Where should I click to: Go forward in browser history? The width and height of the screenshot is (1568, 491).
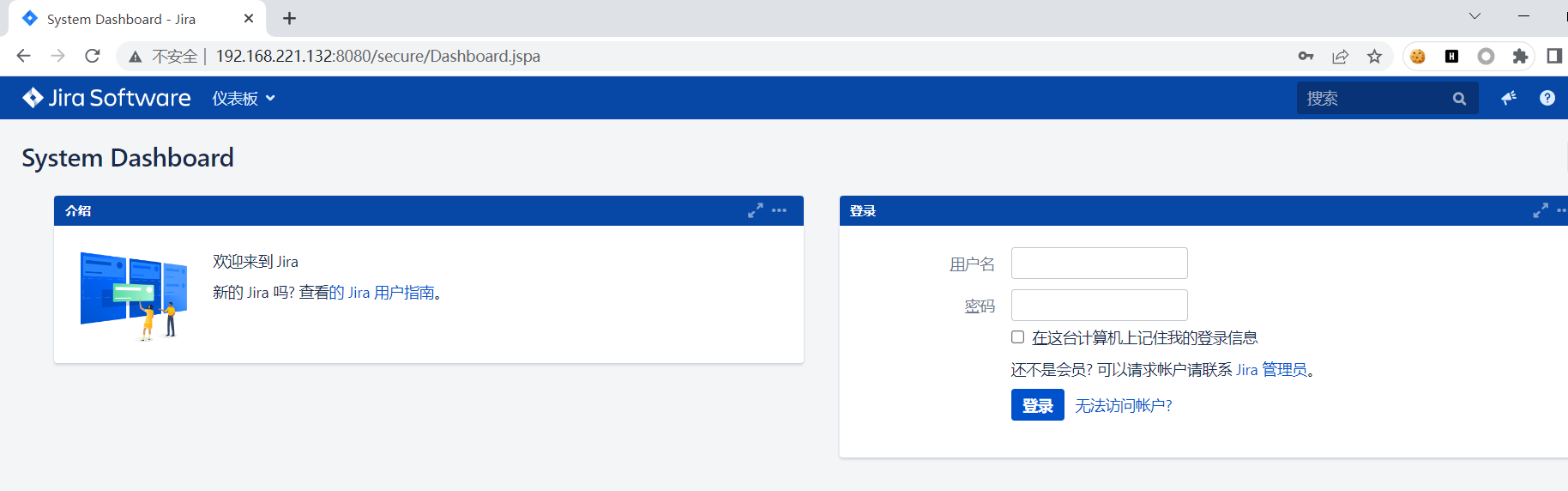pyautogui.click(x=57, y=56)
